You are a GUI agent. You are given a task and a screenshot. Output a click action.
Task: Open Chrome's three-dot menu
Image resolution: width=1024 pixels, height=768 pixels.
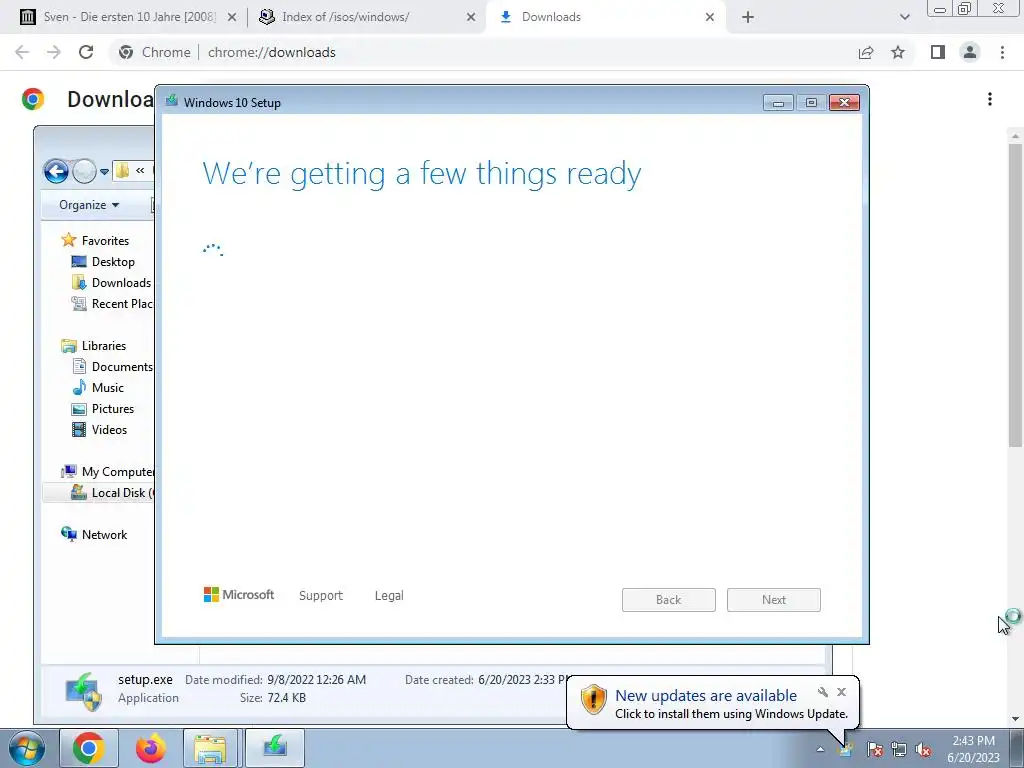pyautogui.click(x=1002, y=52)
